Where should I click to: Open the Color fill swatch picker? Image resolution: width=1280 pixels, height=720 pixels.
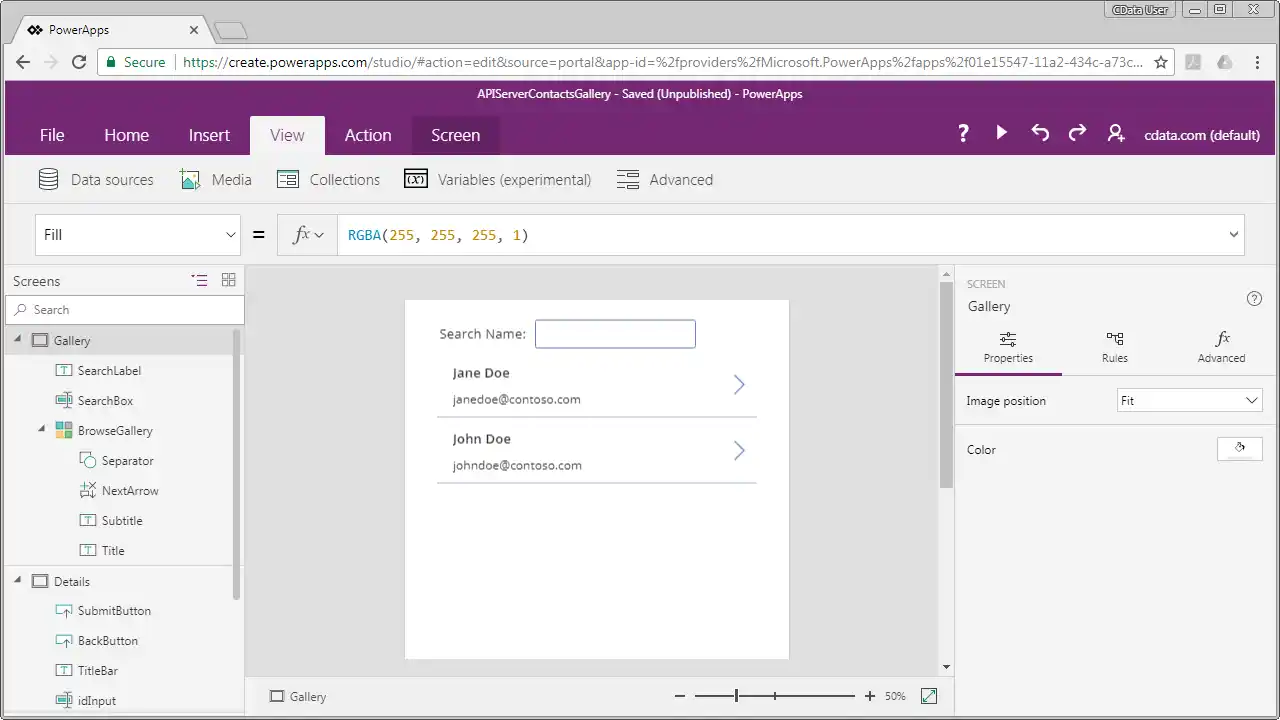[x=1239, y=449]
